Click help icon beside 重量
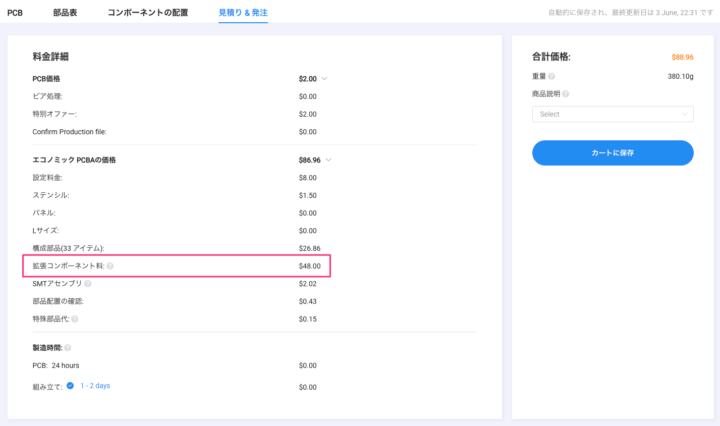 [552, 76]
